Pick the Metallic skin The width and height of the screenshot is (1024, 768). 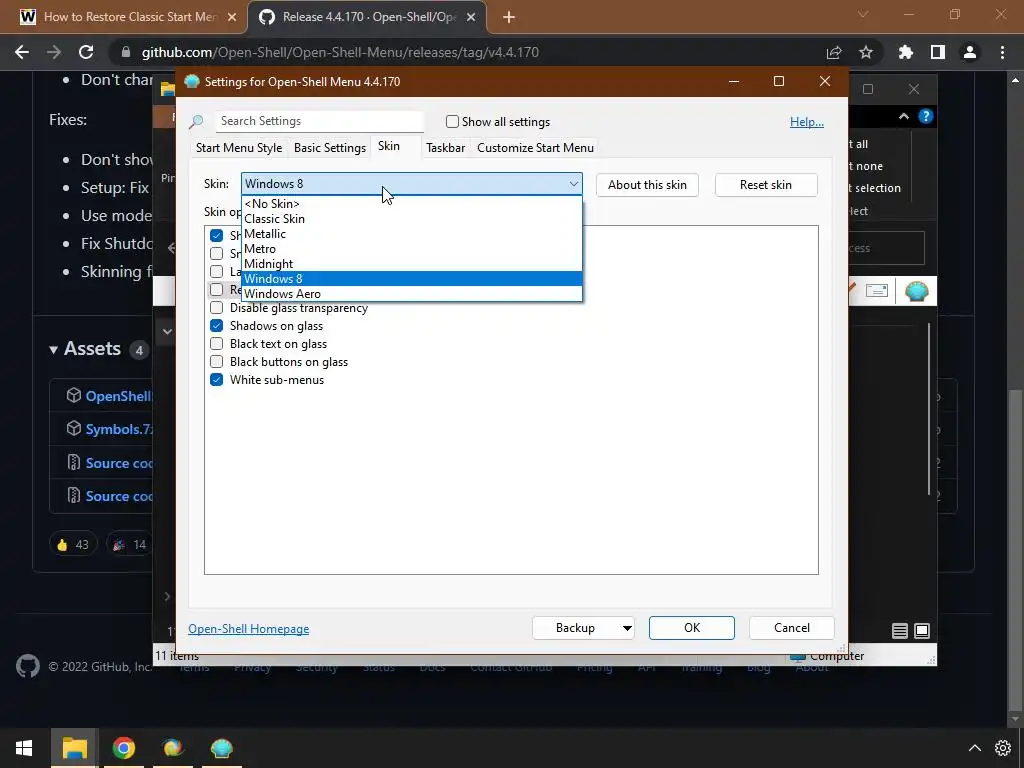411,234
